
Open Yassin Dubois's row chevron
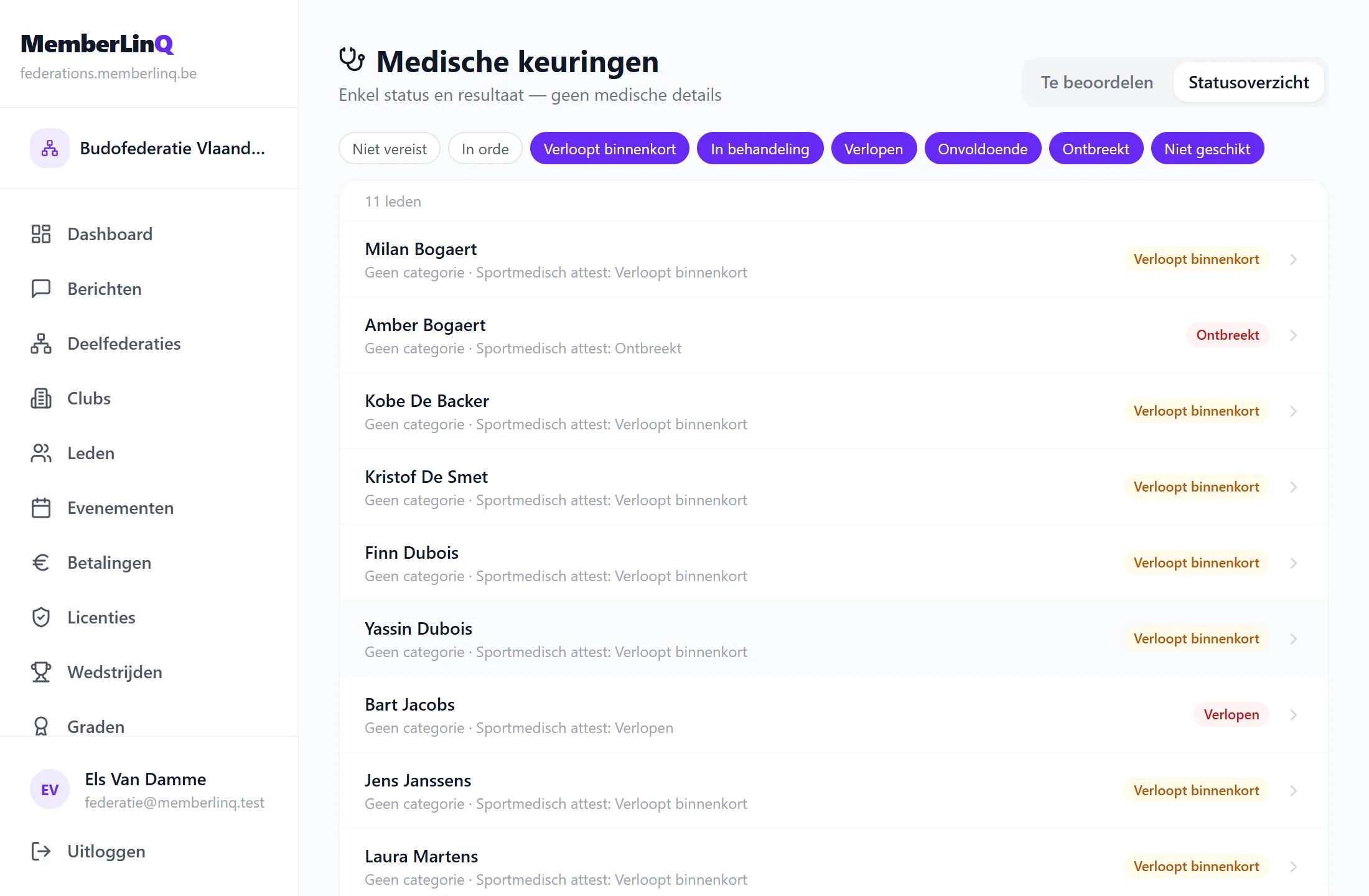pos(1294,639)
